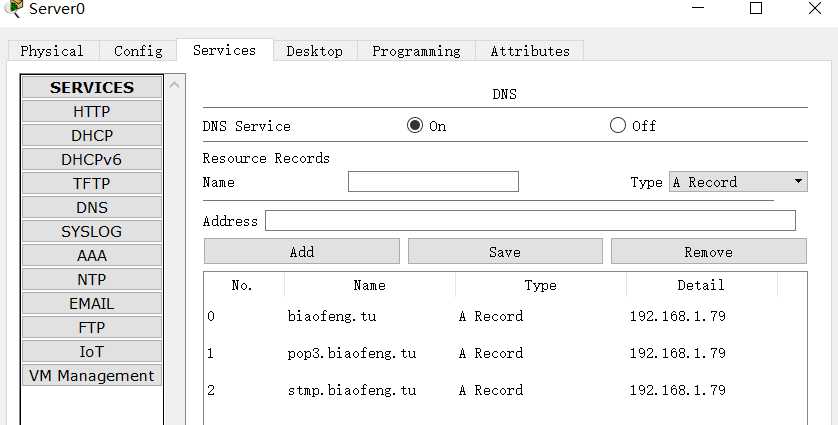Turn DNS Service On
This screenshot has height=425, width=838.
[415, 126]
